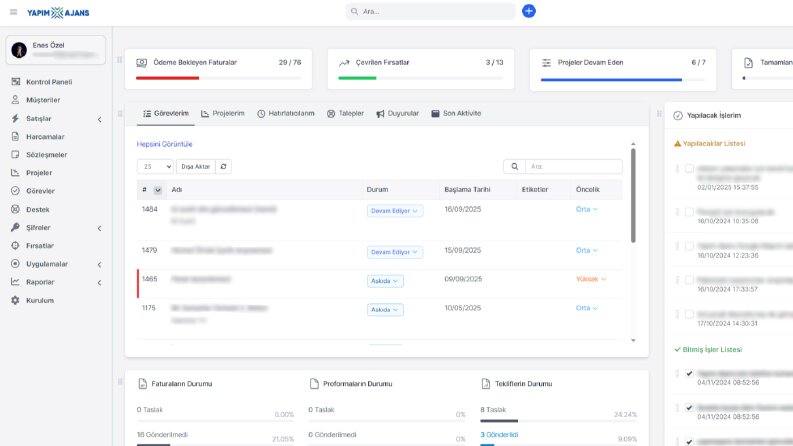793x446 pixels.
Task: Check the todo item dated 16/10/2024 12:23:36
Action: click(x=689, y=246)
